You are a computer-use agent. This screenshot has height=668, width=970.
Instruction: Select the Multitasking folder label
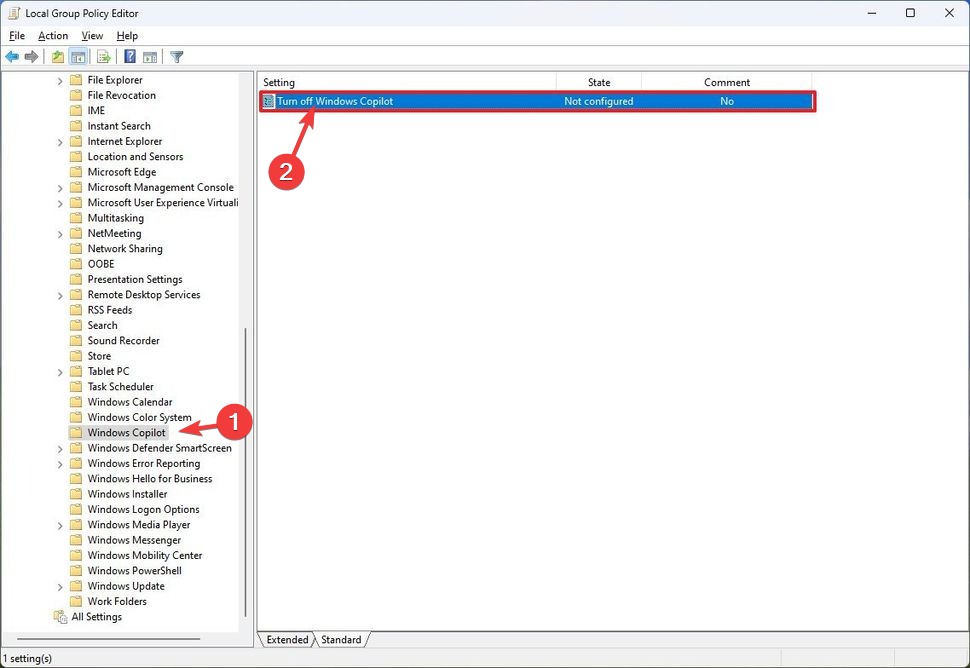click(x=116, y=218)
